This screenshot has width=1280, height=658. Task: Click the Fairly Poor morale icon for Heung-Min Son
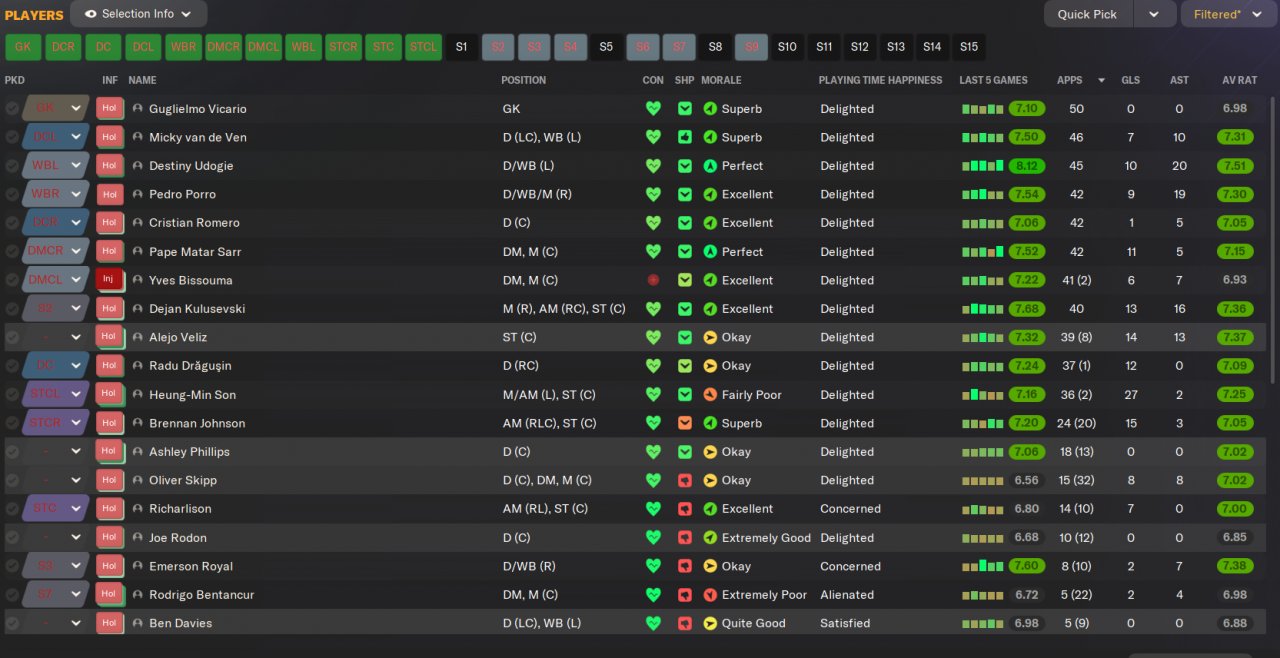tap(710, 394)
